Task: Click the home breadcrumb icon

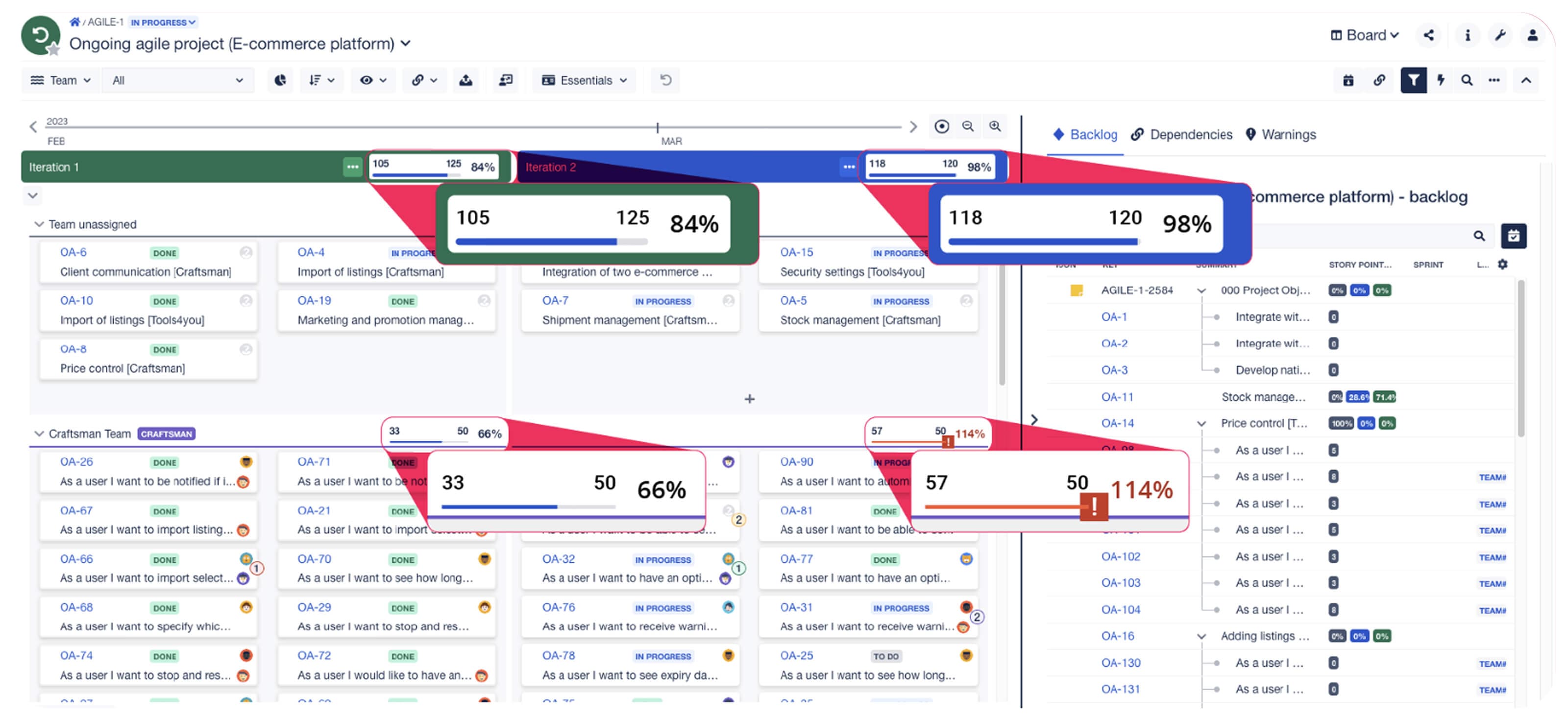Action: 74,22
